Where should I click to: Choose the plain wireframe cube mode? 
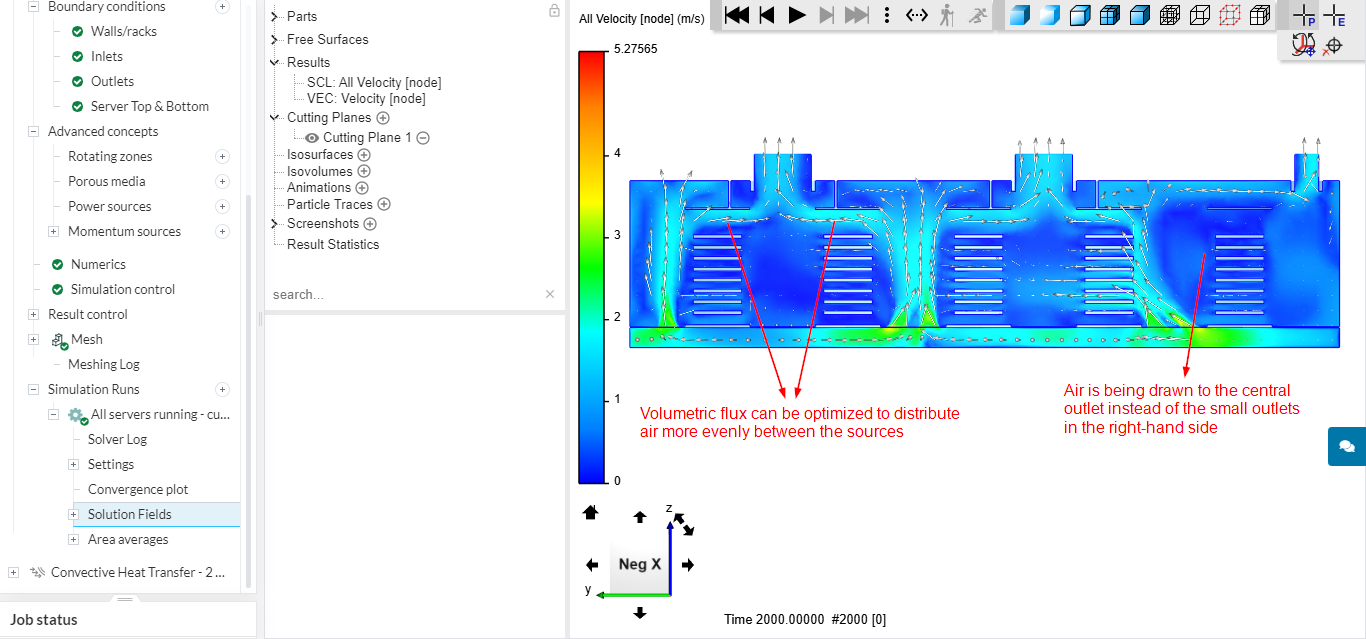click(1200, 15)
